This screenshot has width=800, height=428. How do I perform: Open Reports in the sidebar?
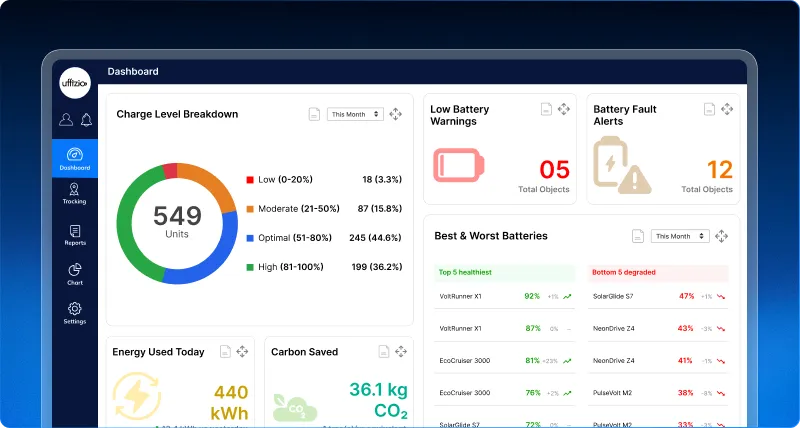point(75,235)
